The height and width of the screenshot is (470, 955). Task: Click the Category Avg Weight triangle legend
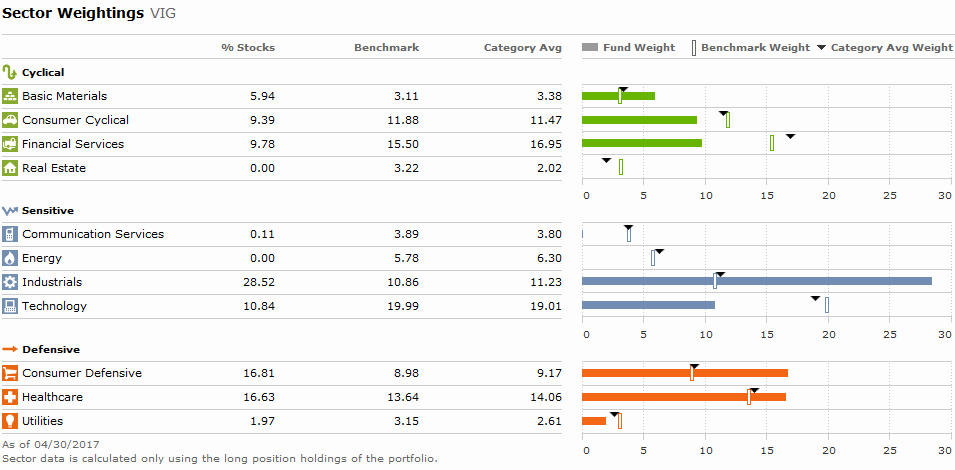pyautogui.click(x=821, y=47)
